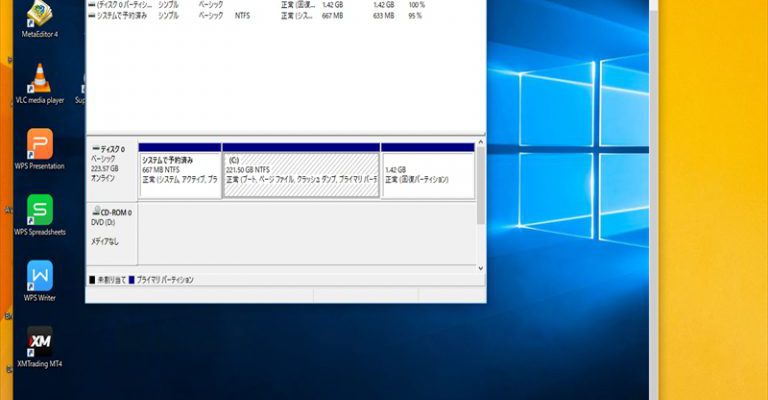Viewport: 768px width, 400px height.
Task: Click the 223.57 GB disk size label
Action: tap(104, 168)
